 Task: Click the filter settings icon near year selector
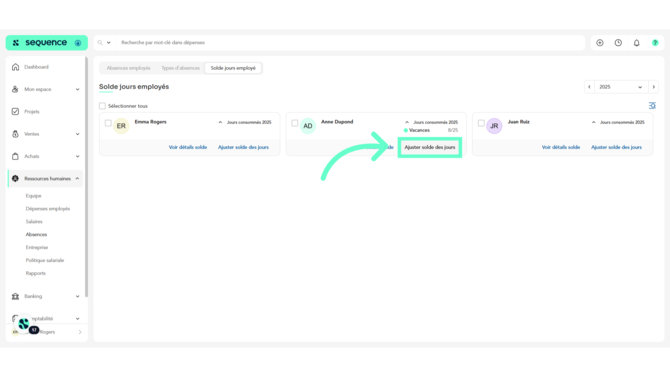click(x=652, y=106)
